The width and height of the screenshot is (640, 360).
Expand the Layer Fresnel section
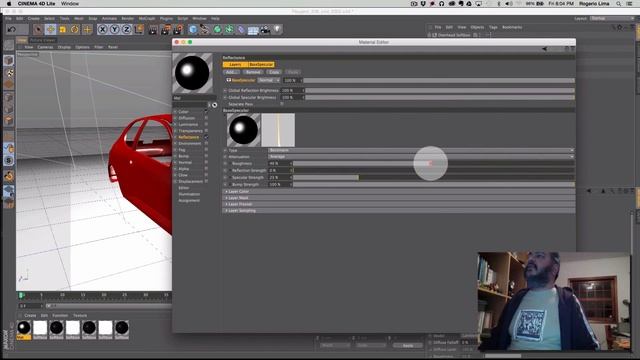pyautogui.click(x=398, y=204)
